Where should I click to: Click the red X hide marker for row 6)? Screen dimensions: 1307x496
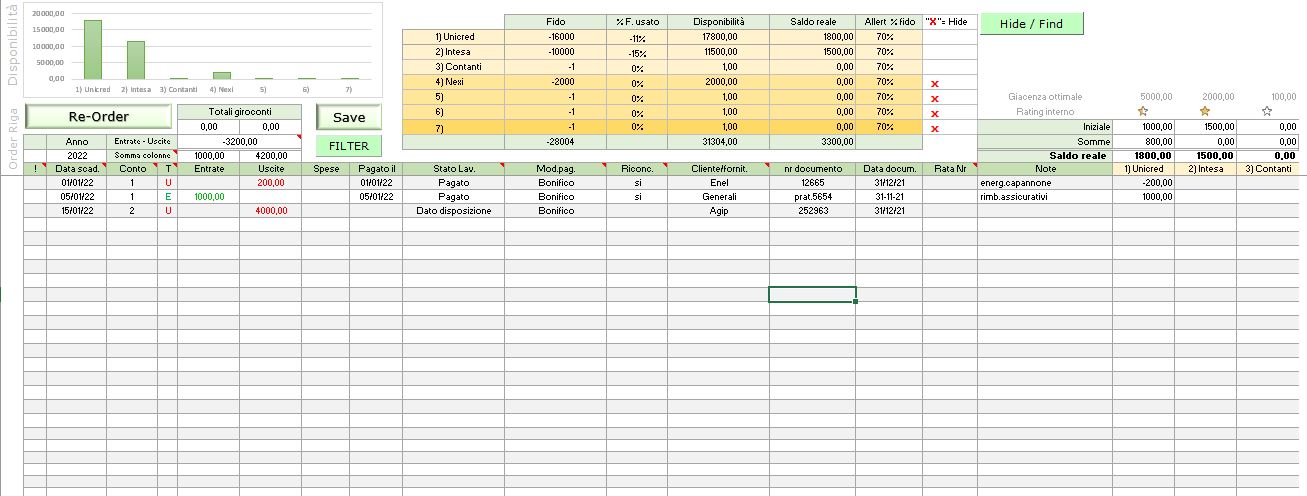(935, 114)
